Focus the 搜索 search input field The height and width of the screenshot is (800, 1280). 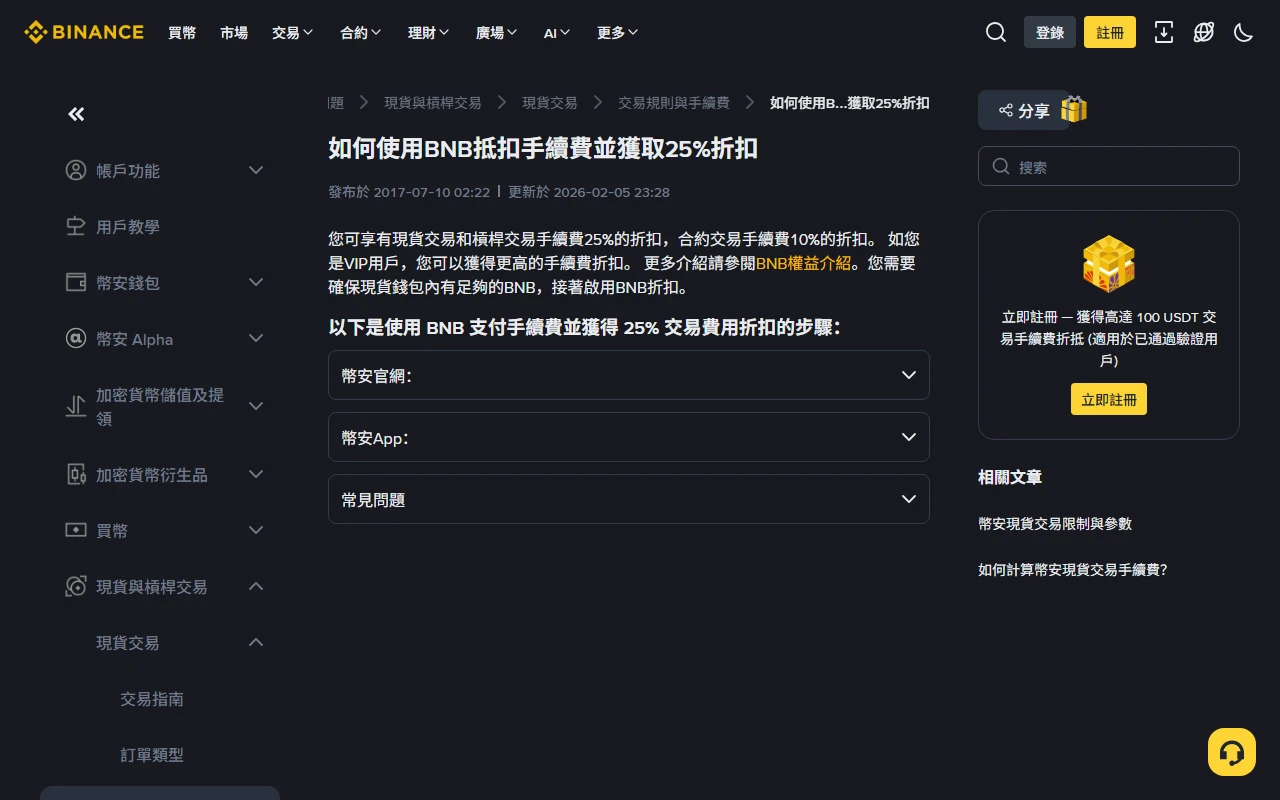click(1109, 166)
